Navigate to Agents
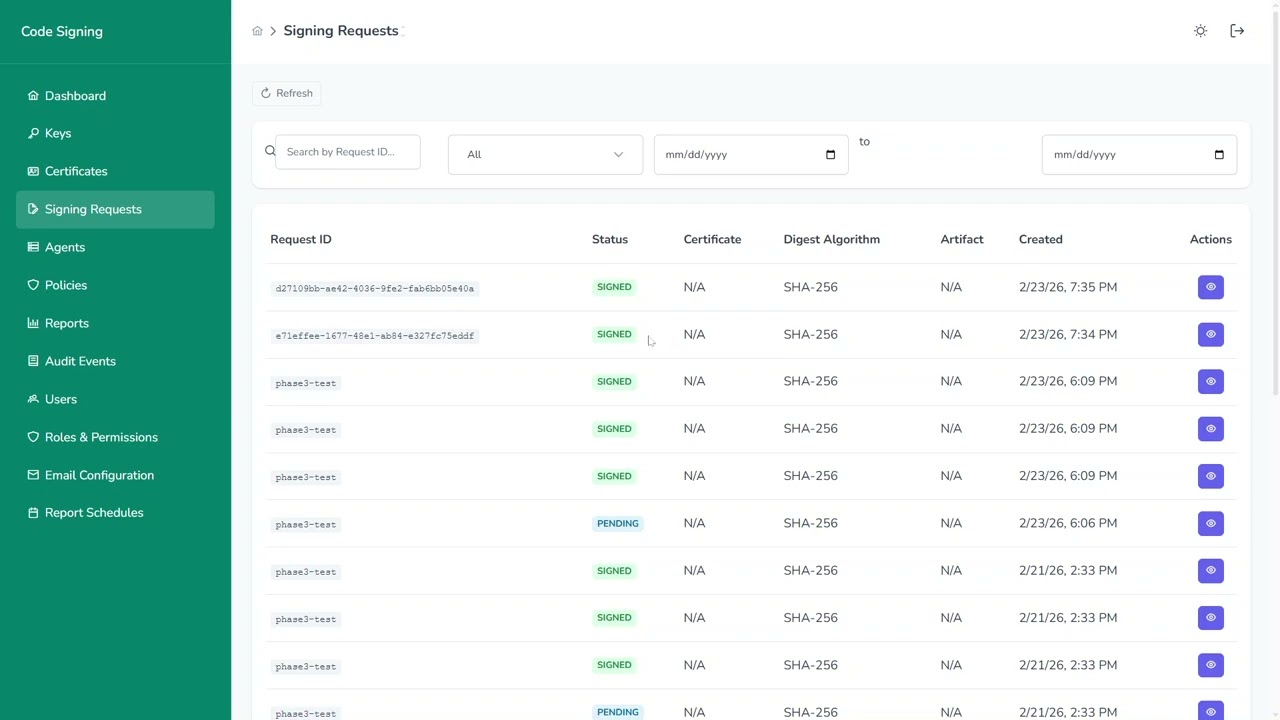The height and width of the screenshot is (720, 1280). click(115, 248)
